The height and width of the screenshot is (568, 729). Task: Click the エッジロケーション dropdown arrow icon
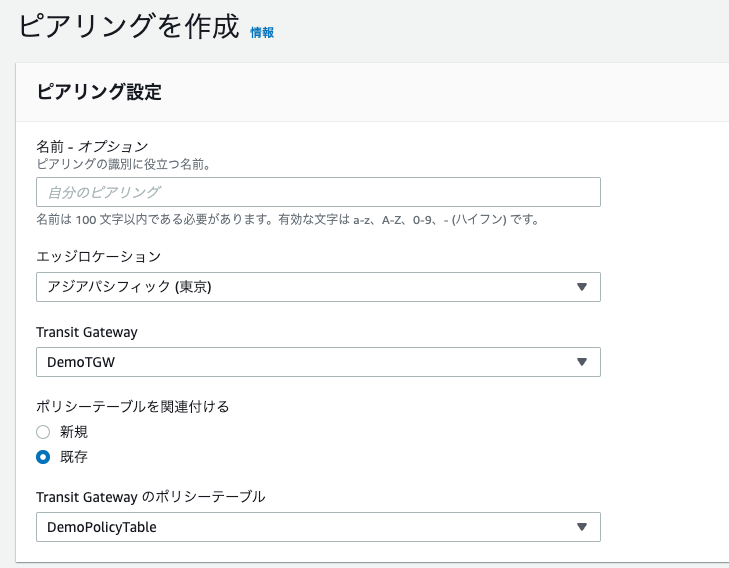(582, 287)
